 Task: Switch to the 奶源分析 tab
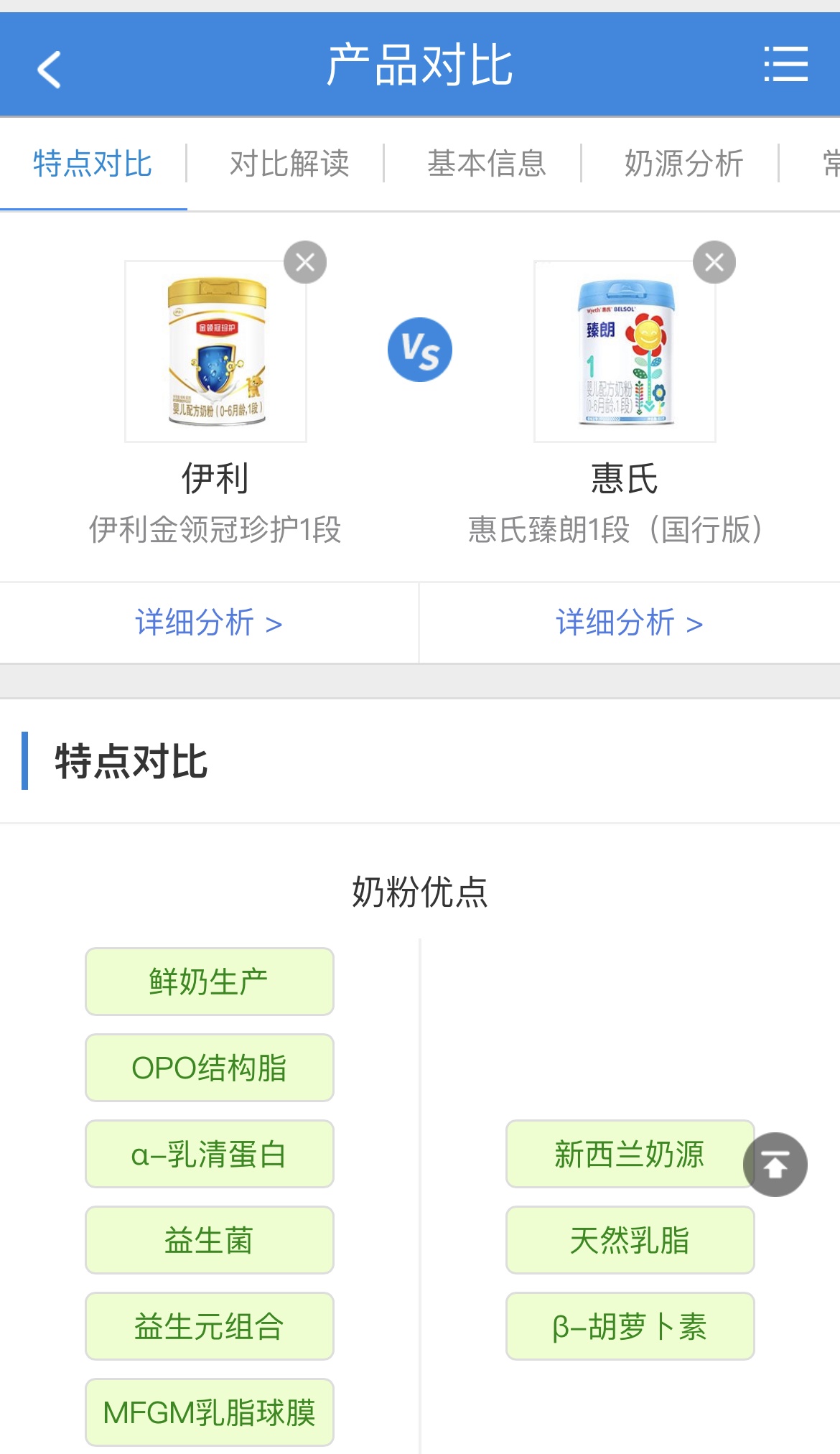click(683, 164)
